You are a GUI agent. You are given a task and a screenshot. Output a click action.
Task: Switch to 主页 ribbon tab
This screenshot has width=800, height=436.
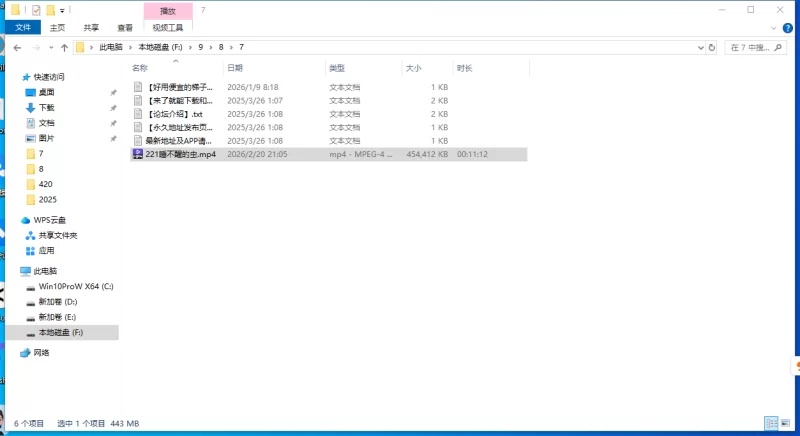(57, 28)
